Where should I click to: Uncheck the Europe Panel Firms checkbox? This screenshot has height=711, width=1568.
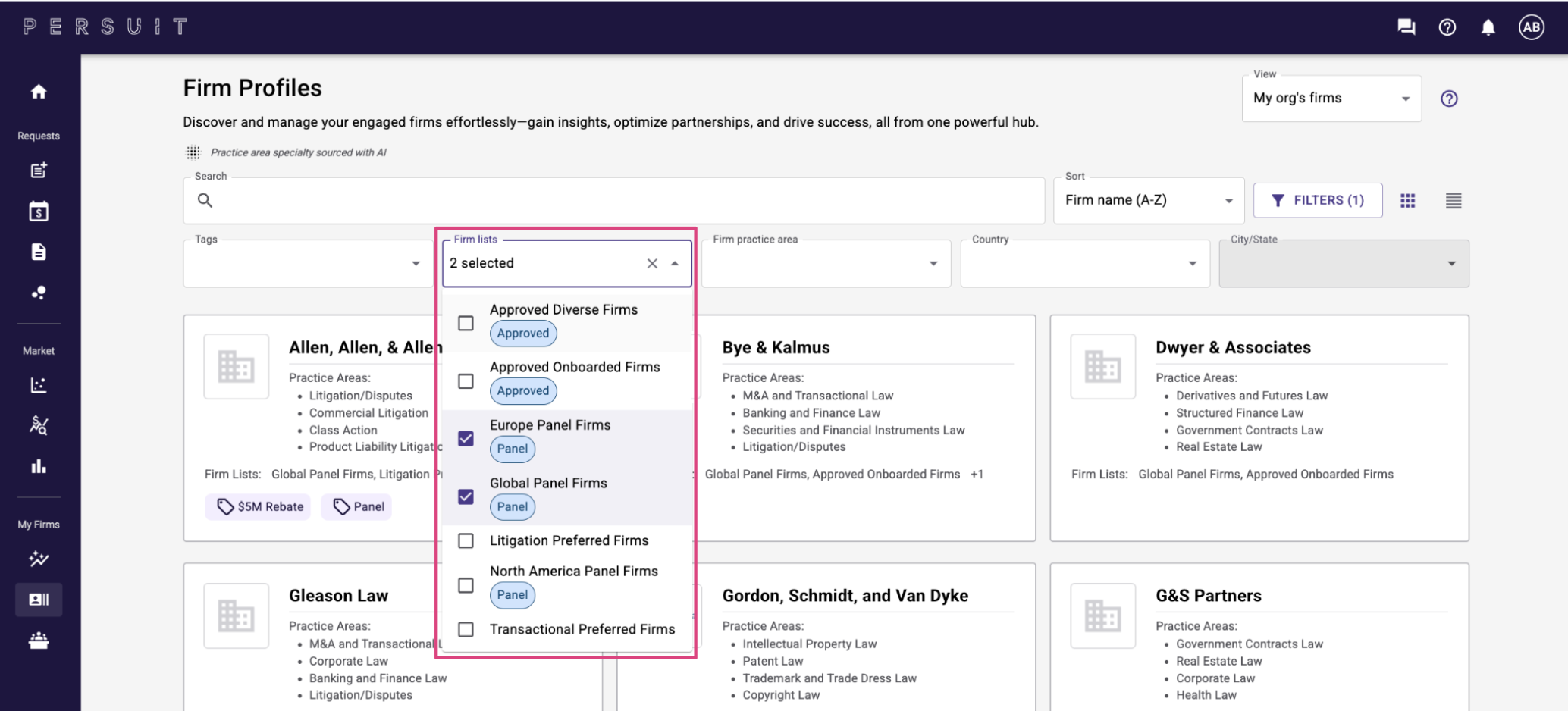[466, 438]
